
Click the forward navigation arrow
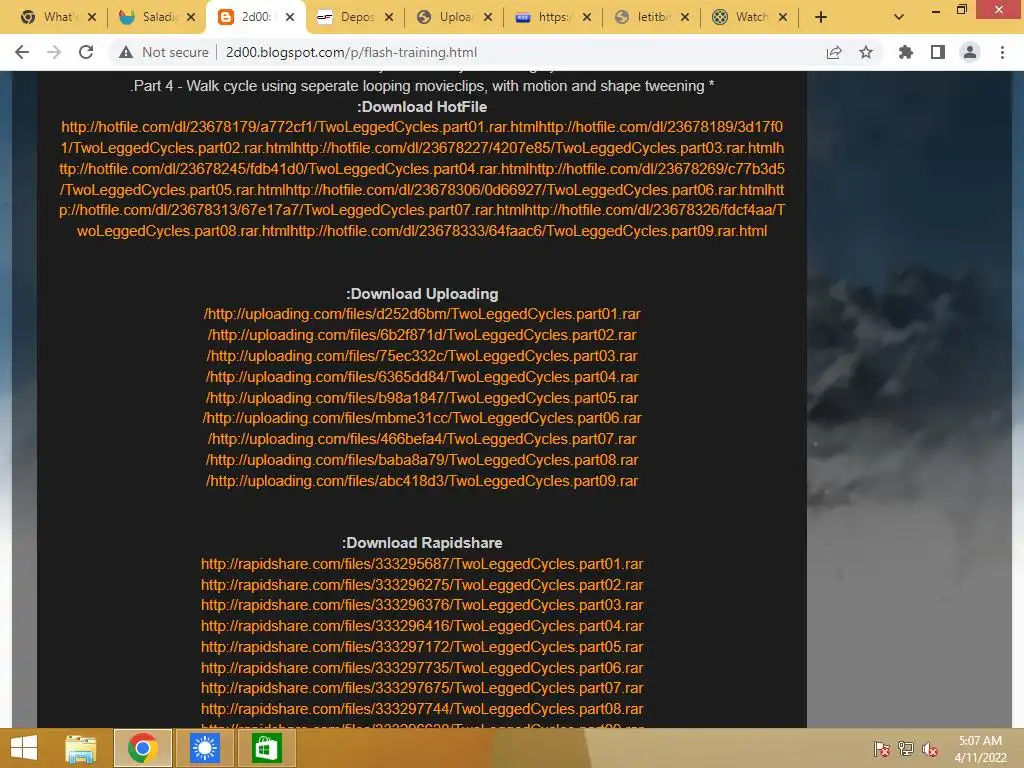coord(54,52)
